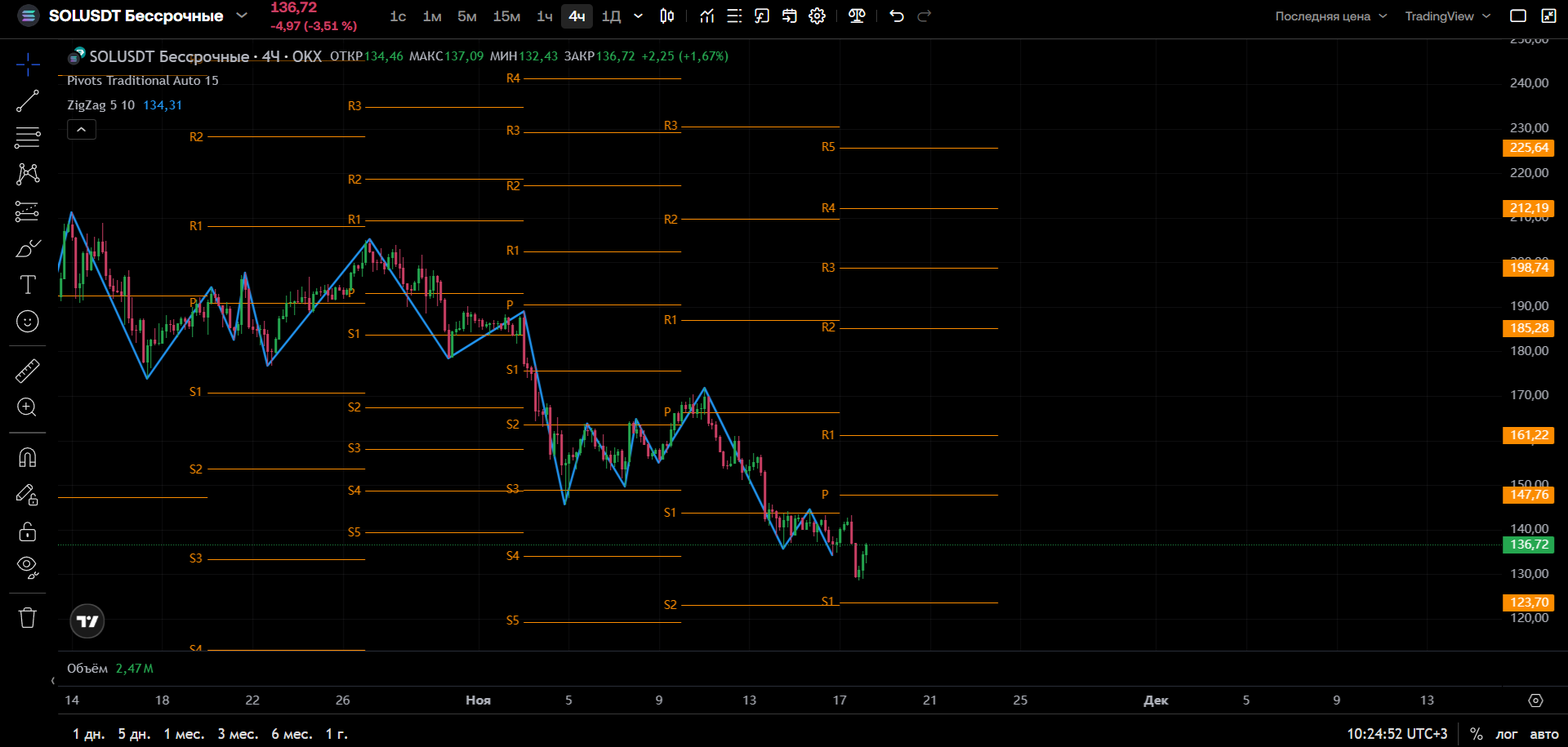The height and width of the screenshot is (747, 1568).
Task: Expand the SOLUSDT symbol dropdown
Action: pyautogui.click(x=242, y=16)
